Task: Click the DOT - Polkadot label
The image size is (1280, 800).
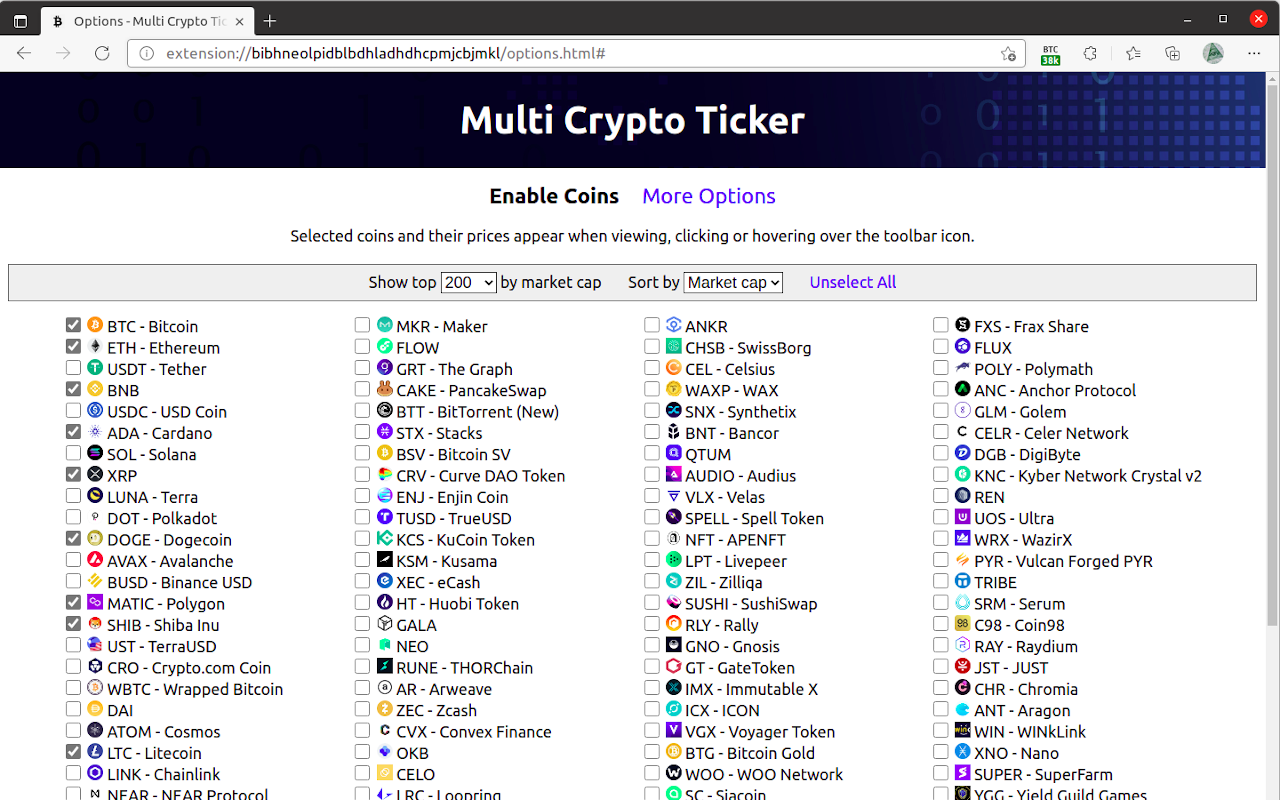Action: (x=162, y=518)
